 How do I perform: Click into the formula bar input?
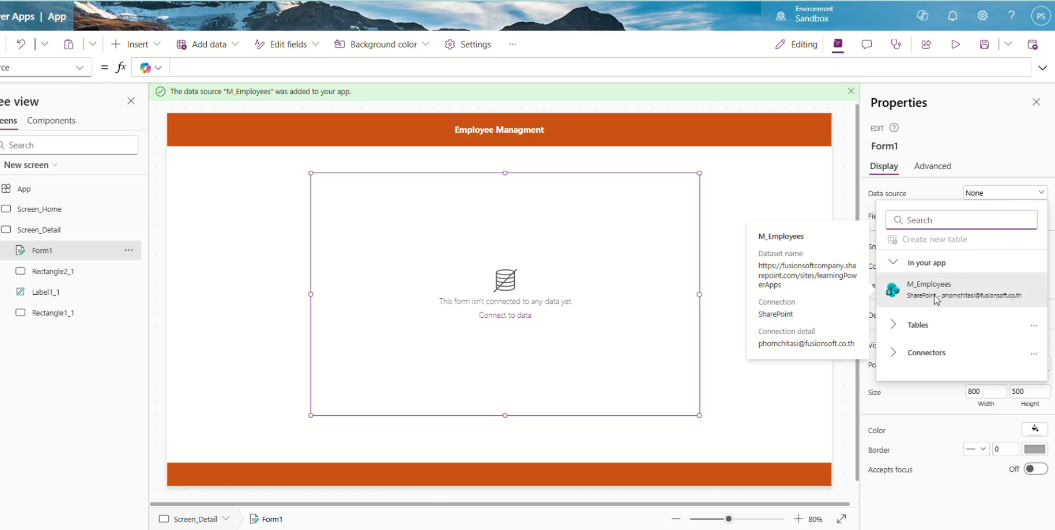pyautogui.click(x=599, y=67)
